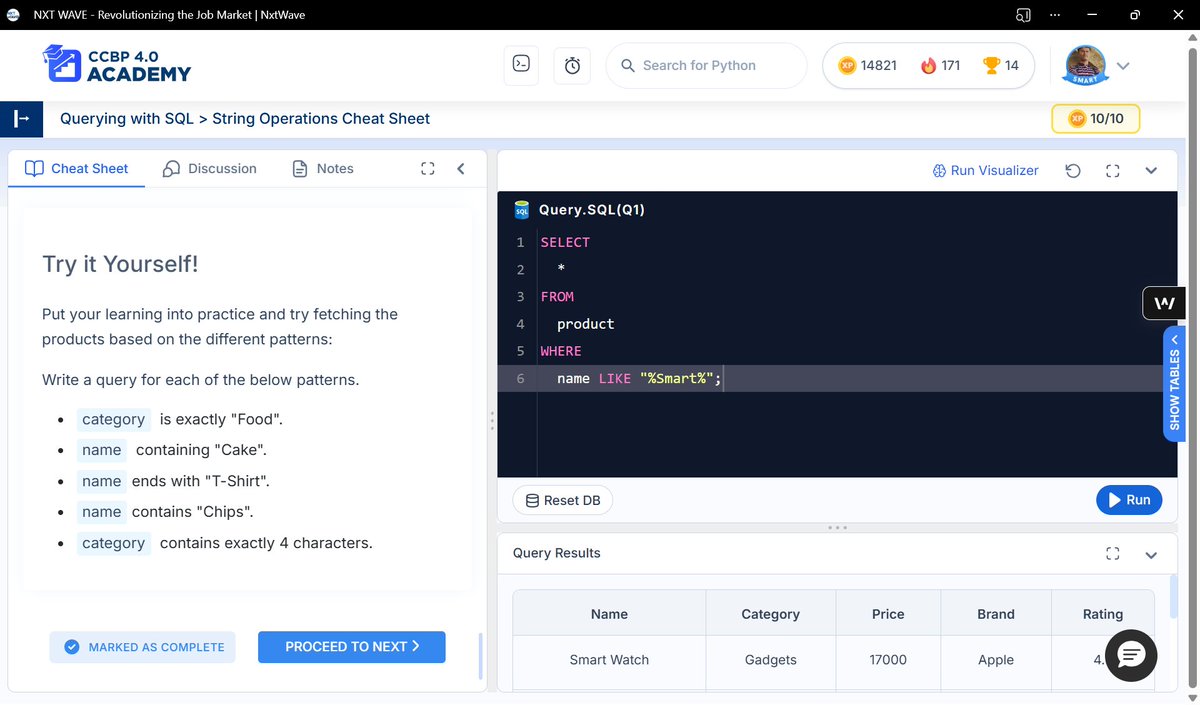
Task: Collapse the cheat sheet panel chevron
Action: tap(461, 168)
